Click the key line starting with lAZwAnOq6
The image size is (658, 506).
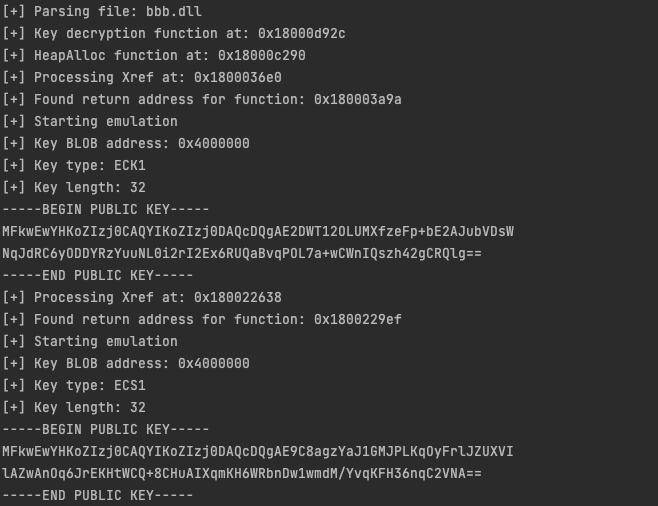(x=242, y=473)
